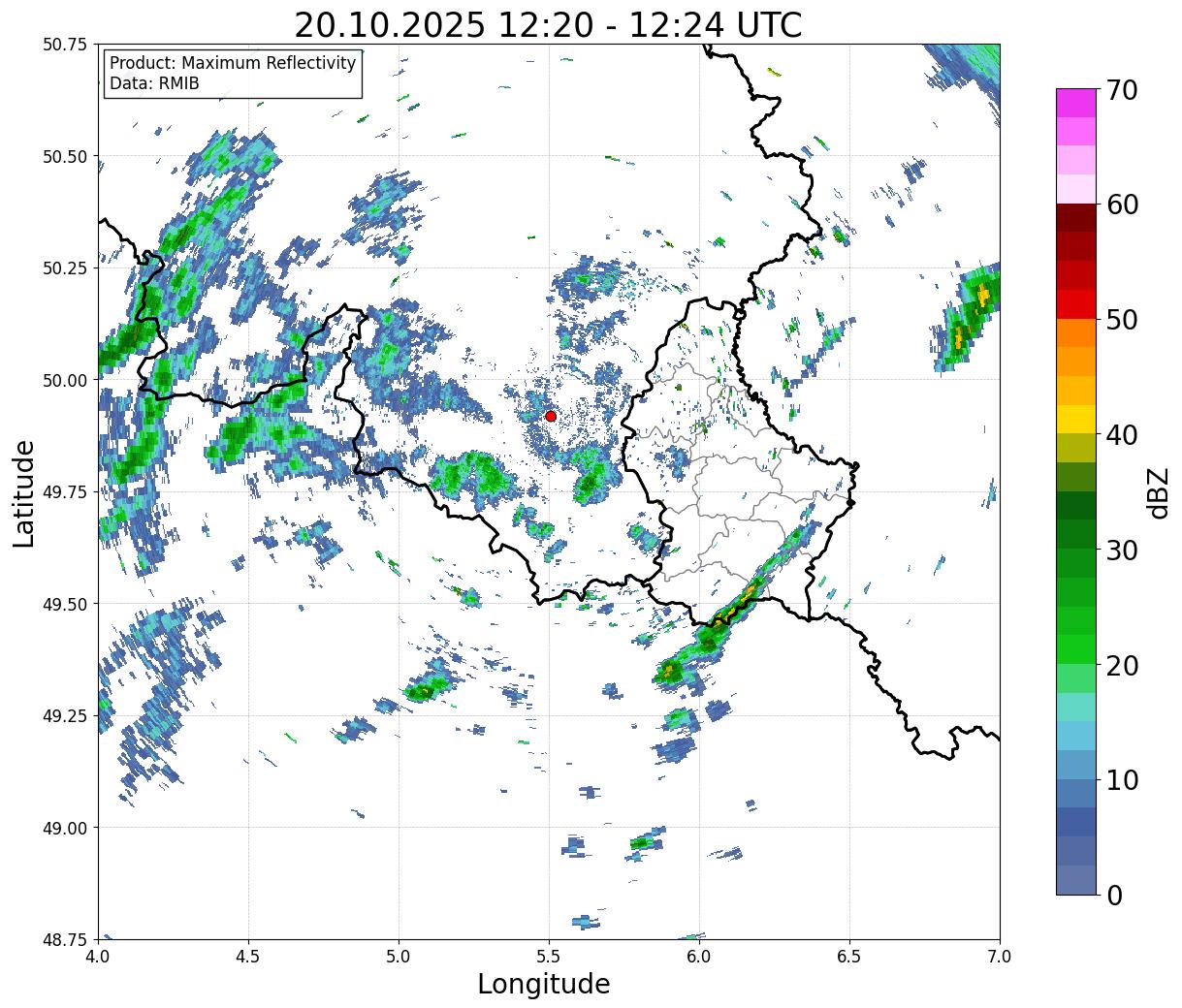
Task: Click the colorbar tick label 20
Action: click(x=1122, y=665)
